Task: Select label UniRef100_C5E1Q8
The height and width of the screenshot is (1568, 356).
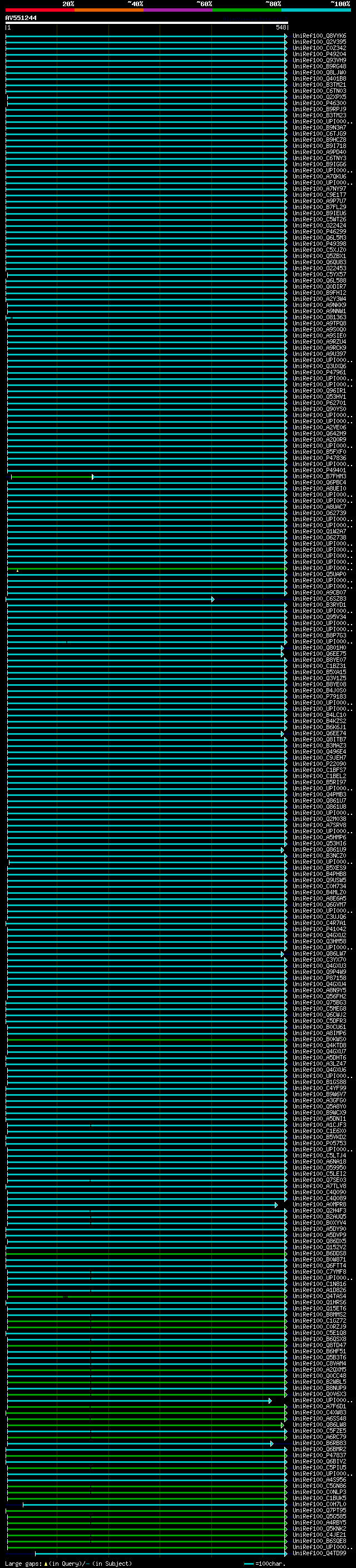Action: click(x=319, y=1332)
